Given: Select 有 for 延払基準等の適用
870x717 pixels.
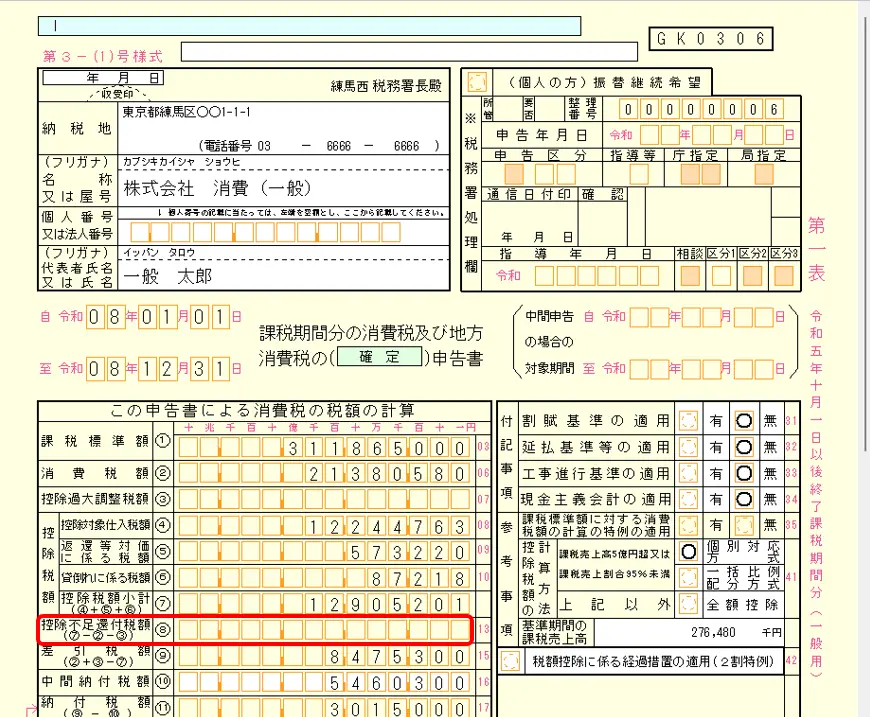Looking at the screenshot, I should 688,447.
